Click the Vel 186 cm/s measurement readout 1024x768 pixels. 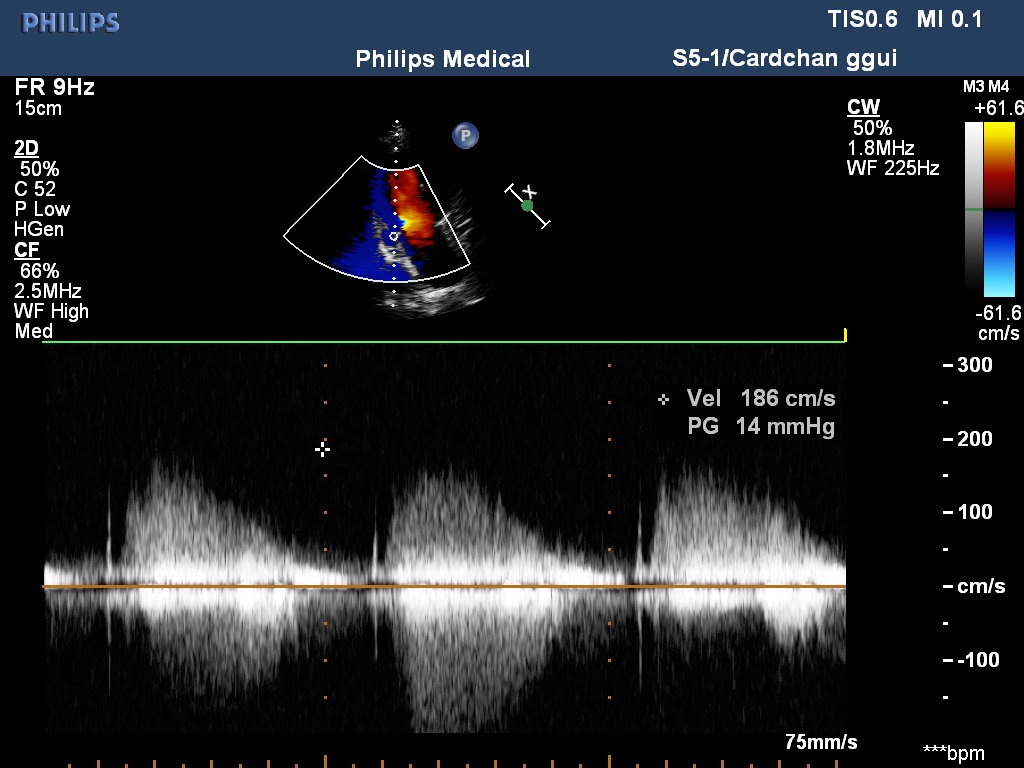[761, 399]
